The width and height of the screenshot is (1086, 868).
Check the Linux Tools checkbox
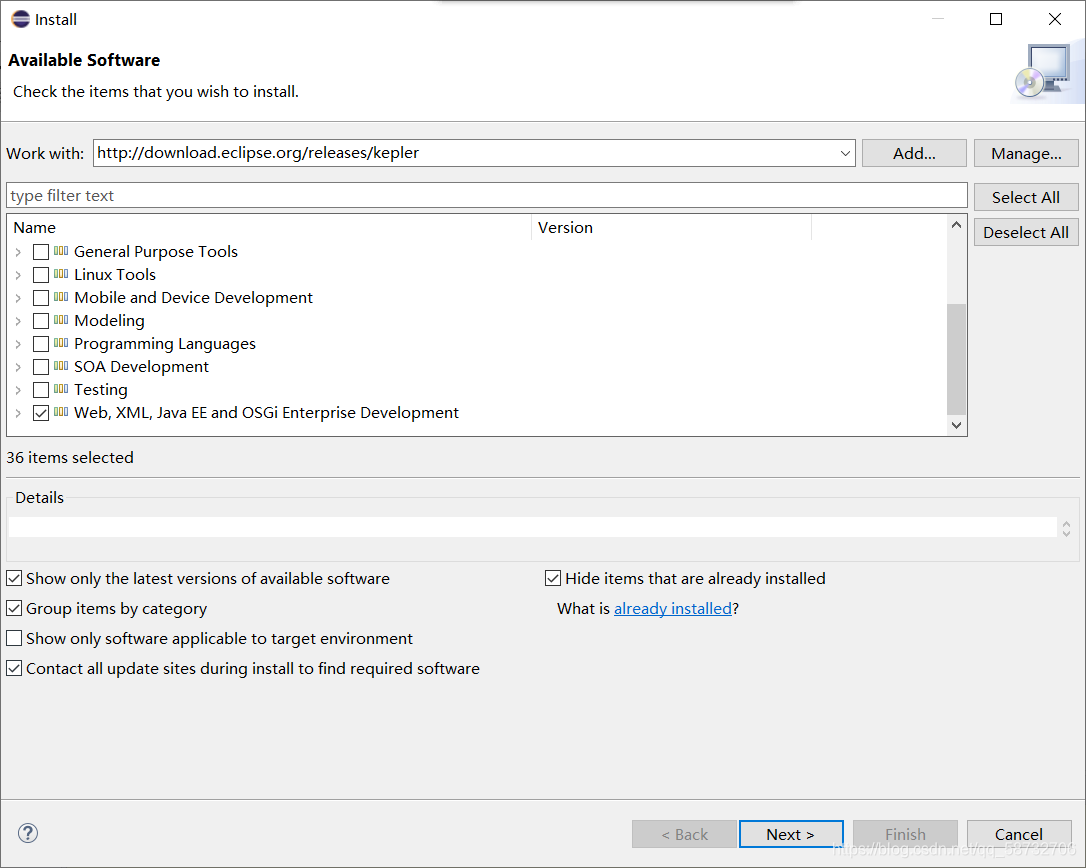pos(41,275)
